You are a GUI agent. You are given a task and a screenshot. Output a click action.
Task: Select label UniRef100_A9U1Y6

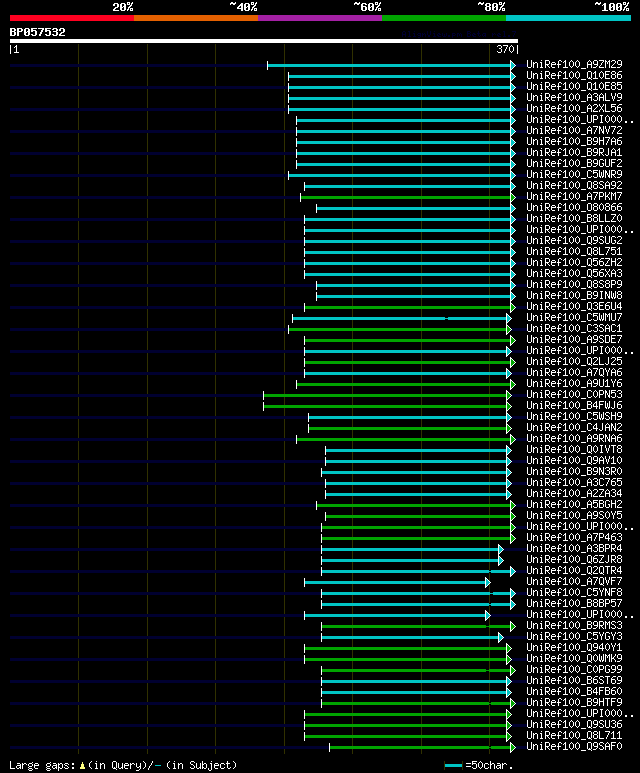[574, 384]
